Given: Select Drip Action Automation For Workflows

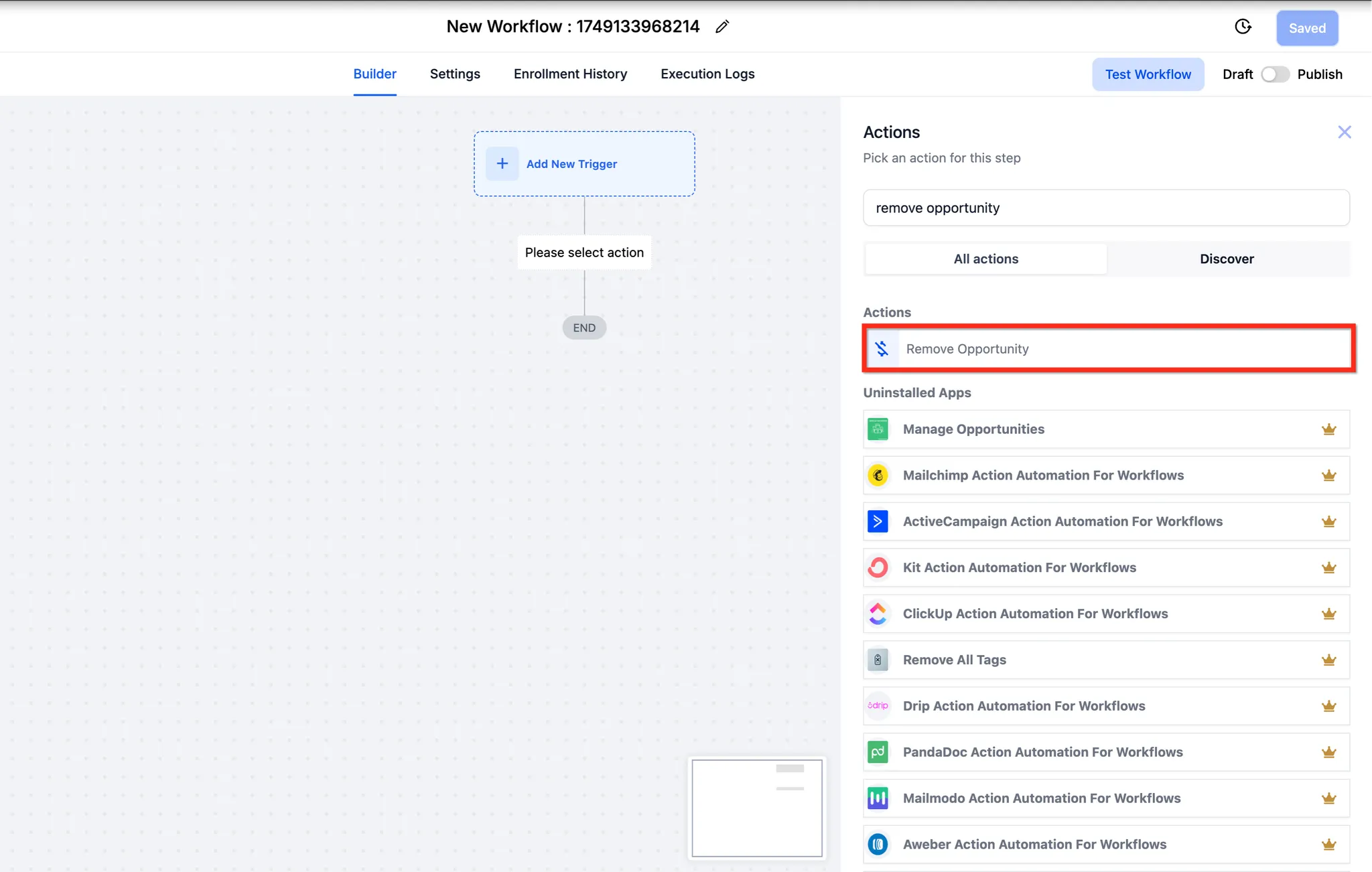Looking at the screenshot, I should tap(1024, 706).
